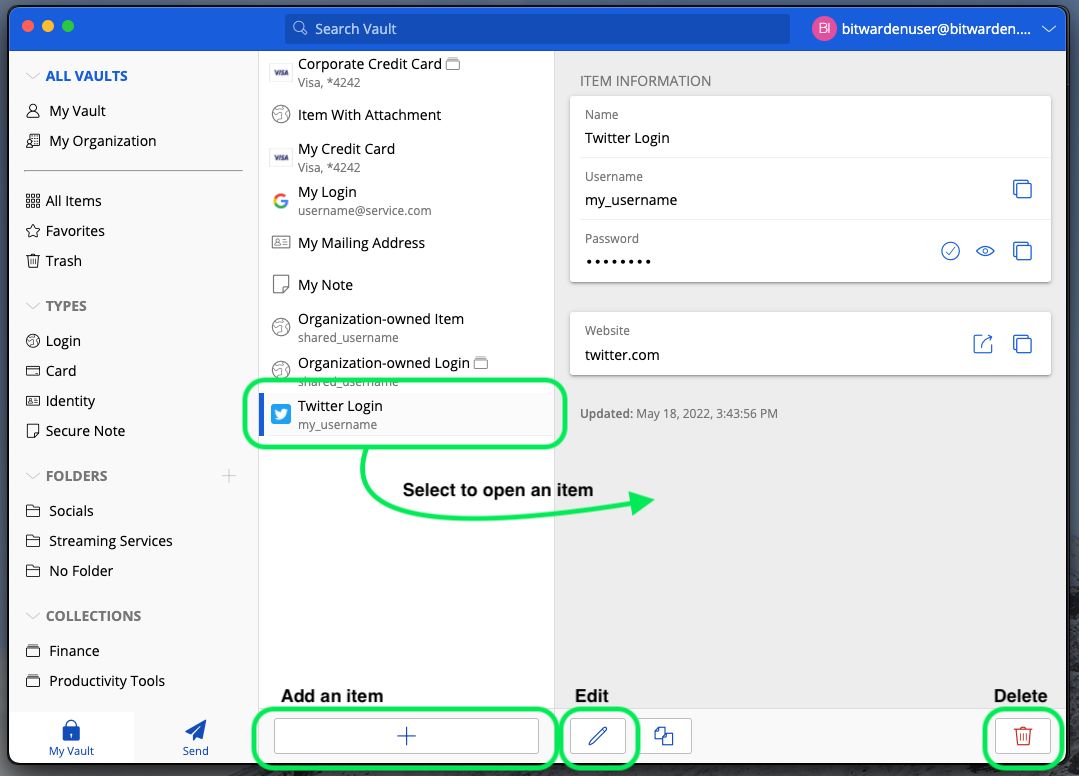Open Item With Attachment
Viewport: 1079px width, 776px height.
(x=407, y=115)
